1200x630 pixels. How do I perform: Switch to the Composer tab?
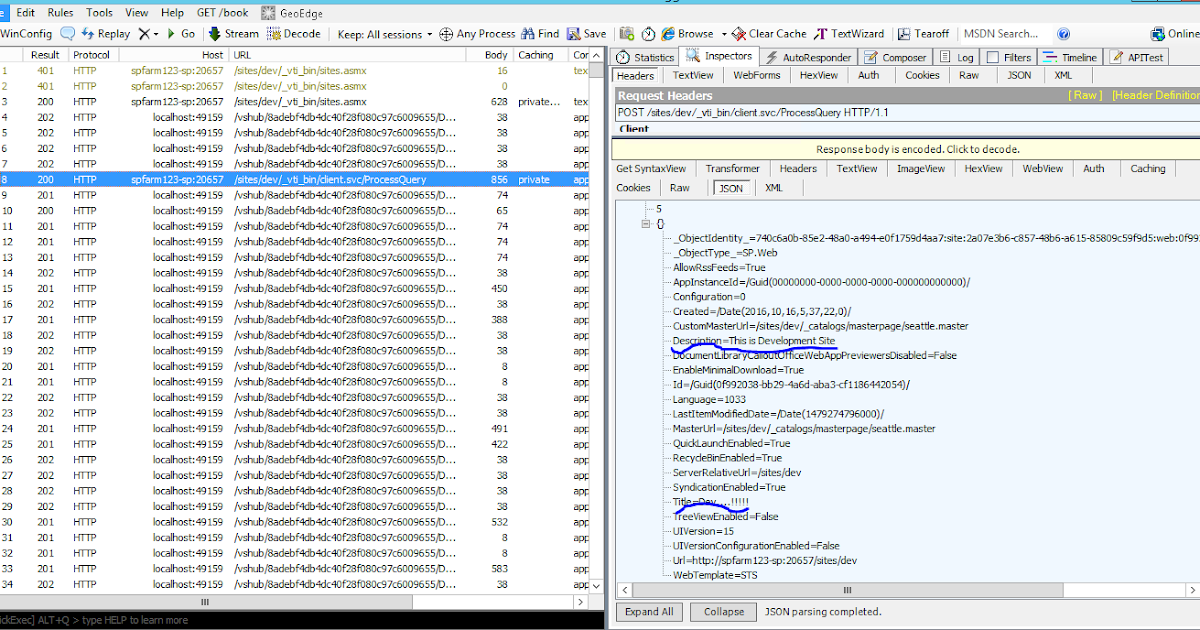tap(895, 57)
